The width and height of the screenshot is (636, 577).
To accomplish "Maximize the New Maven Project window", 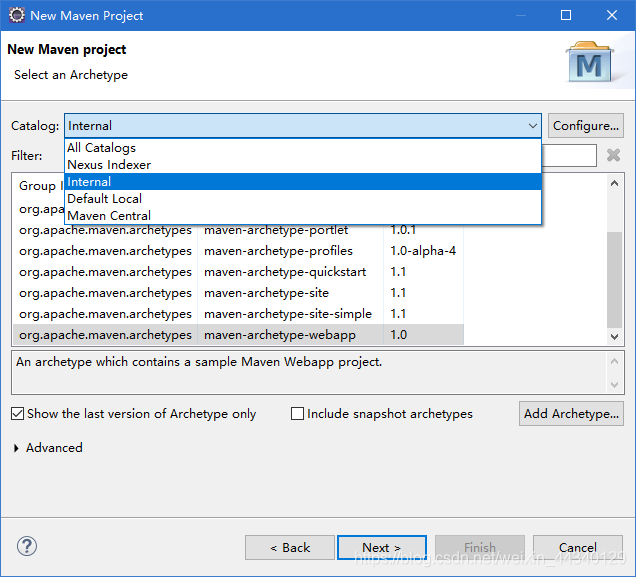I will coord(566,15).
